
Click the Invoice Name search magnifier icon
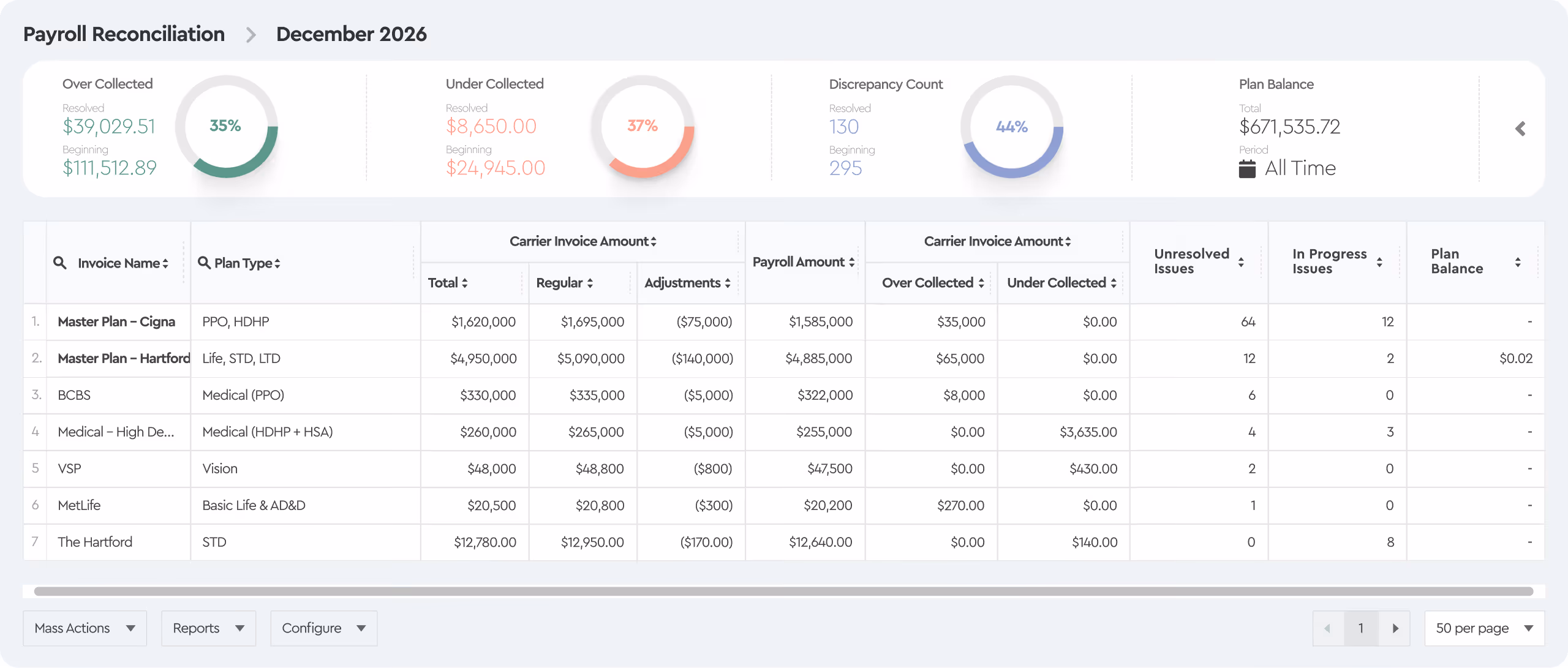(x=59, y=263)
